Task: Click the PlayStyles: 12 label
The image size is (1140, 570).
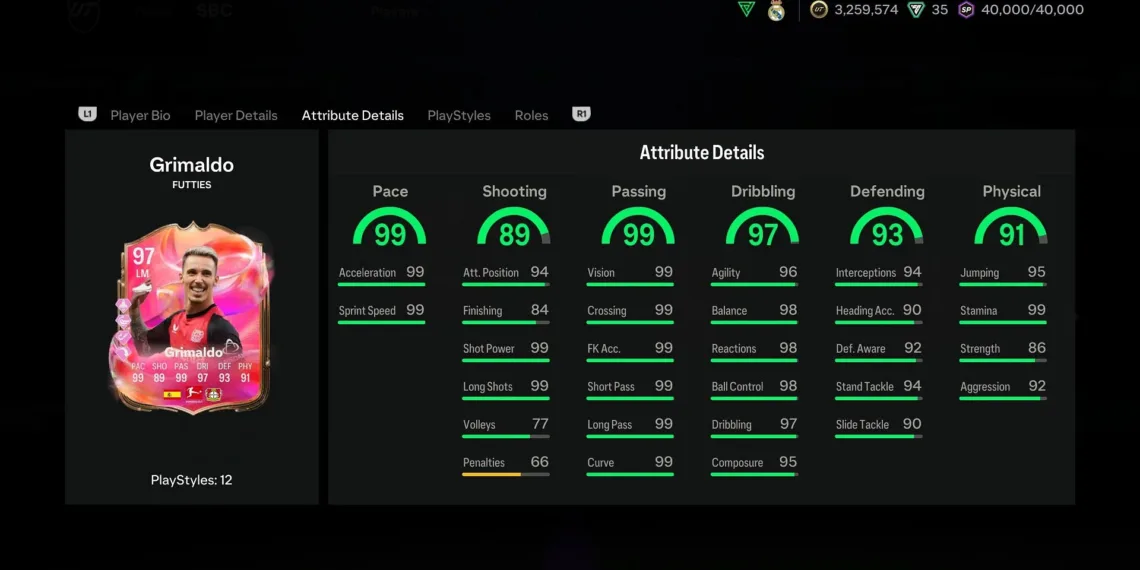Action: pyautogui.click(x=191, y=480)
